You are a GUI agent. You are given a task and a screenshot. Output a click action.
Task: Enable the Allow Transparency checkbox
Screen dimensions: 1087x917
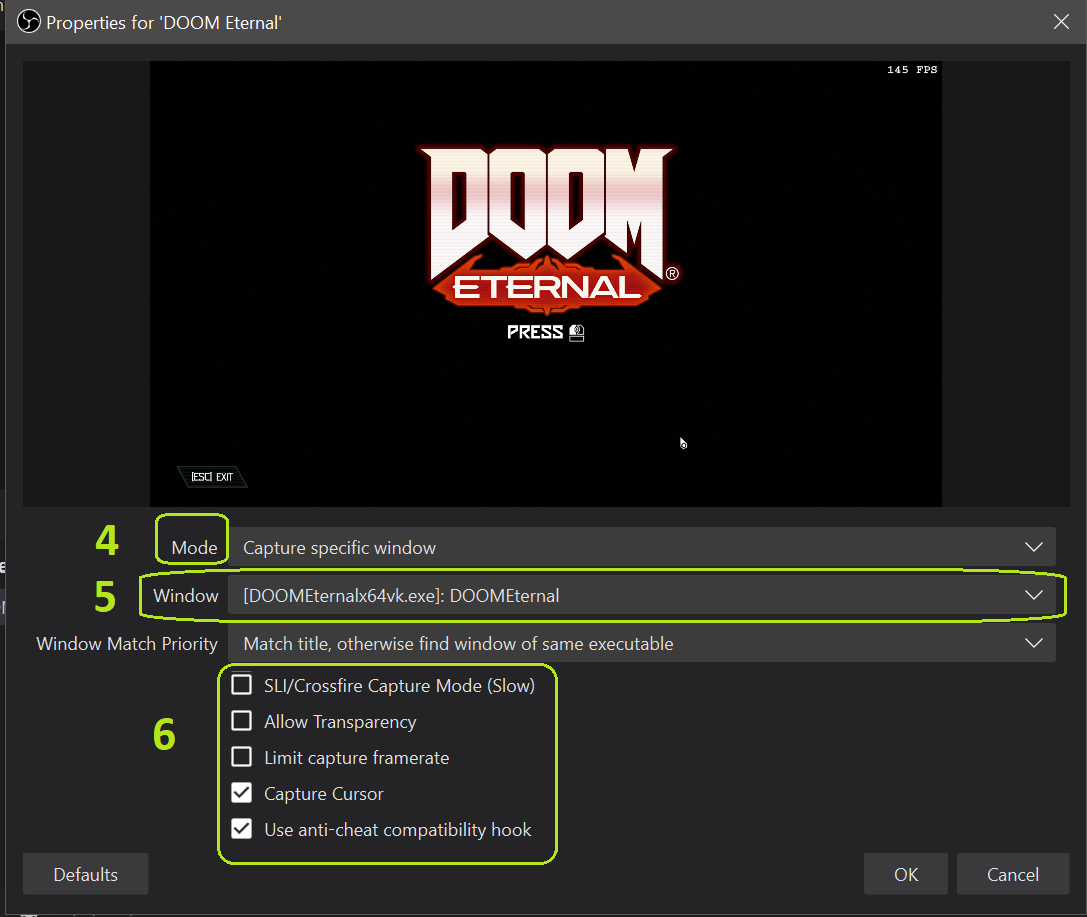coord(241,721)
